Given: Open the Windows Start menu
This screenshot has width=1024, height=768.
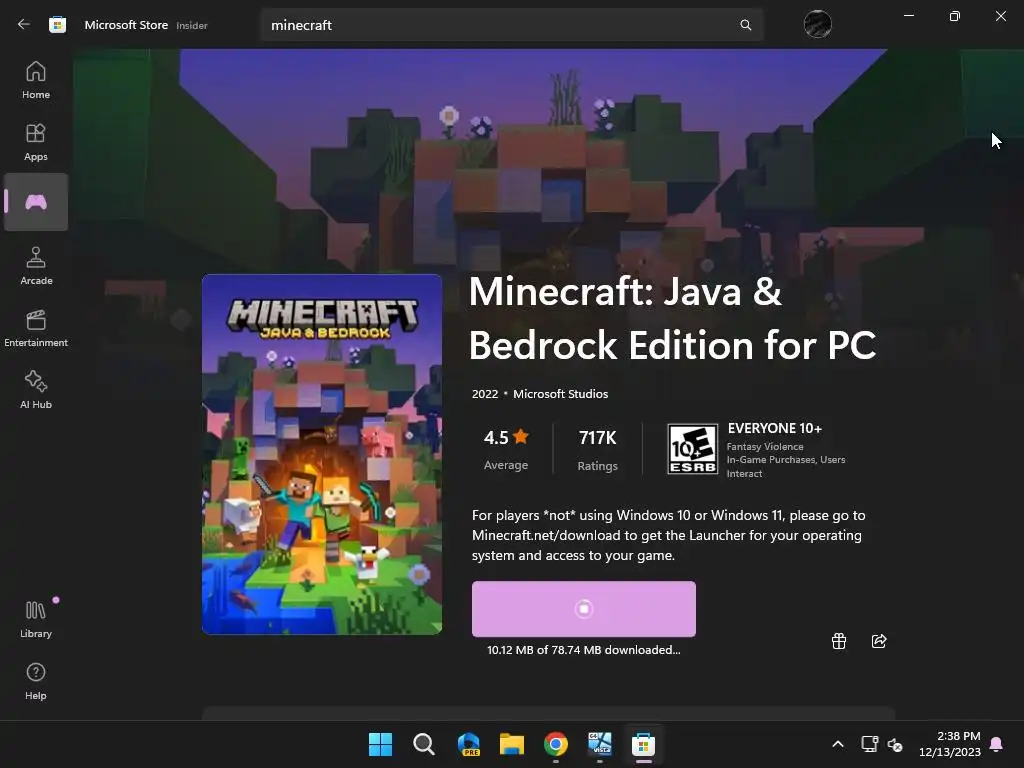Looking at the screenshot, I should [x=380, y=744].
